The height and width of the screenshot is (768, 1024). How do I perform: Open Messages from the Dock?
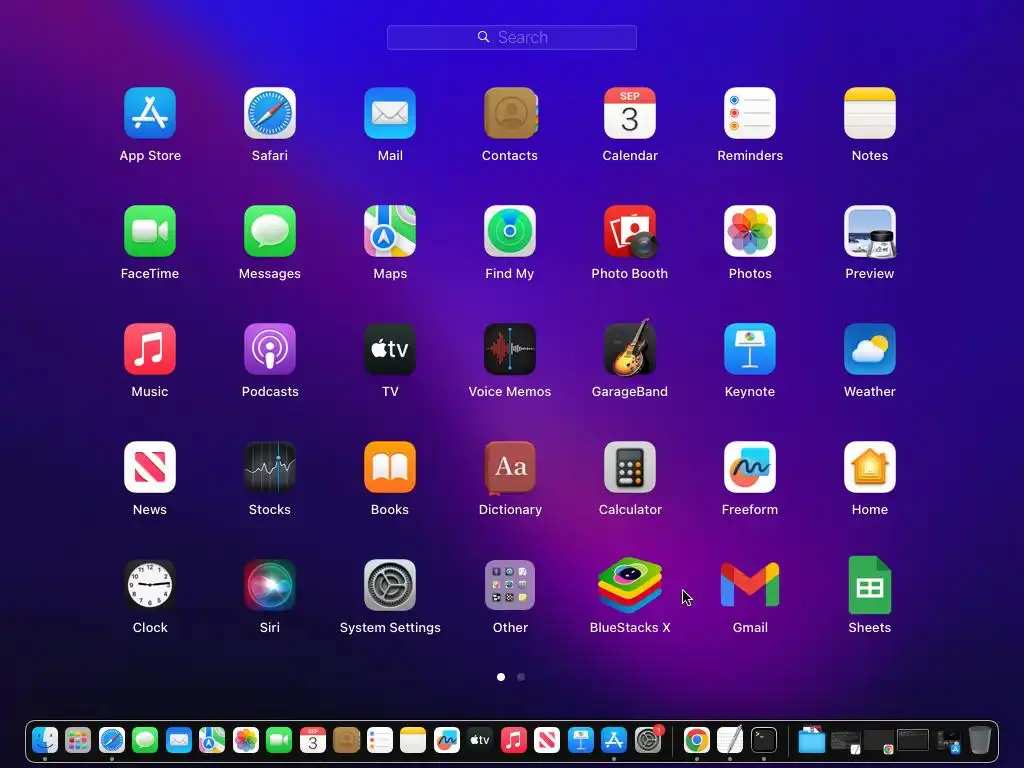pos(145,741)
